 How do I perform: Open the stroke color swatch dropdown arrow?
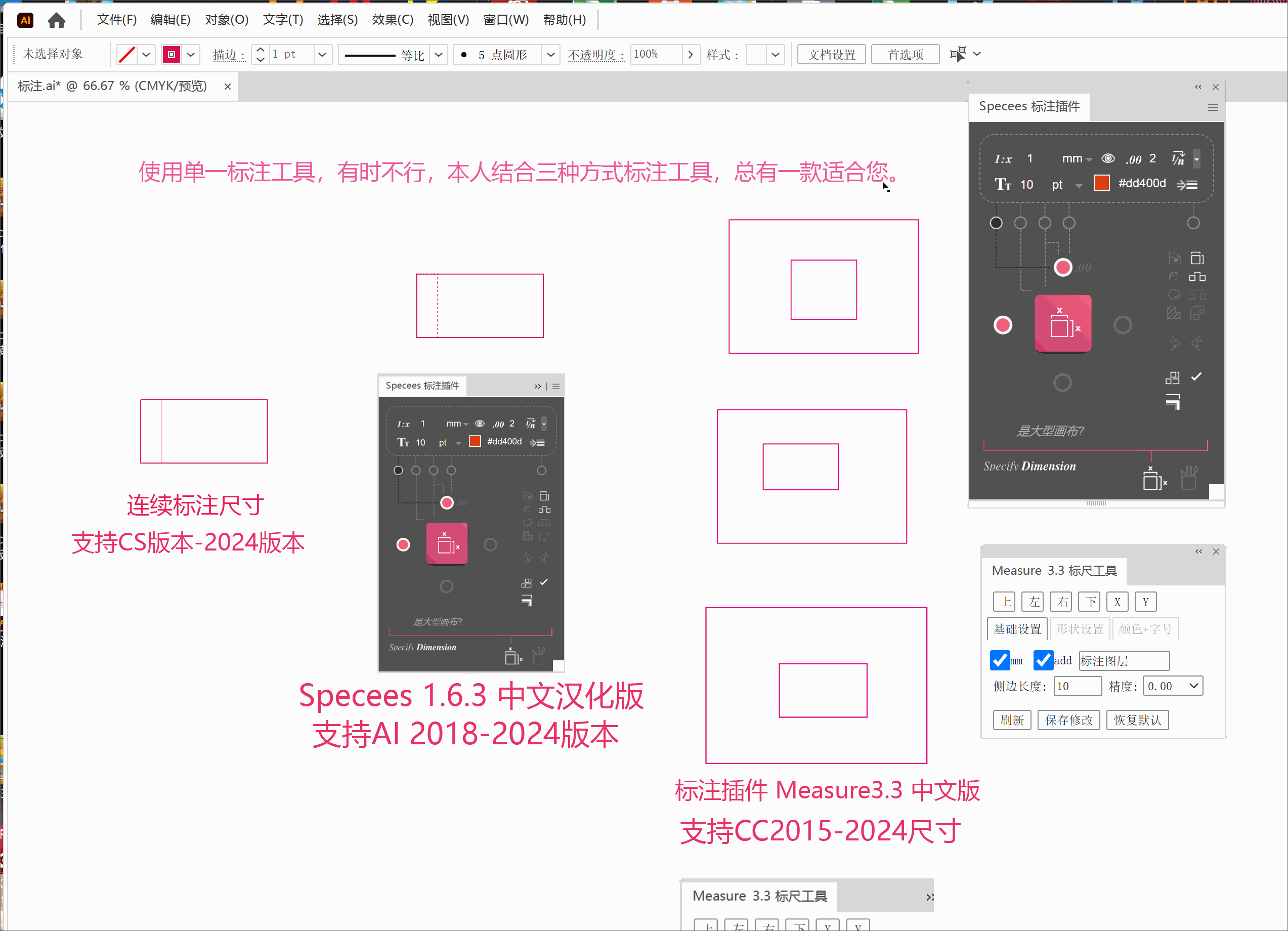coord(146,55)
